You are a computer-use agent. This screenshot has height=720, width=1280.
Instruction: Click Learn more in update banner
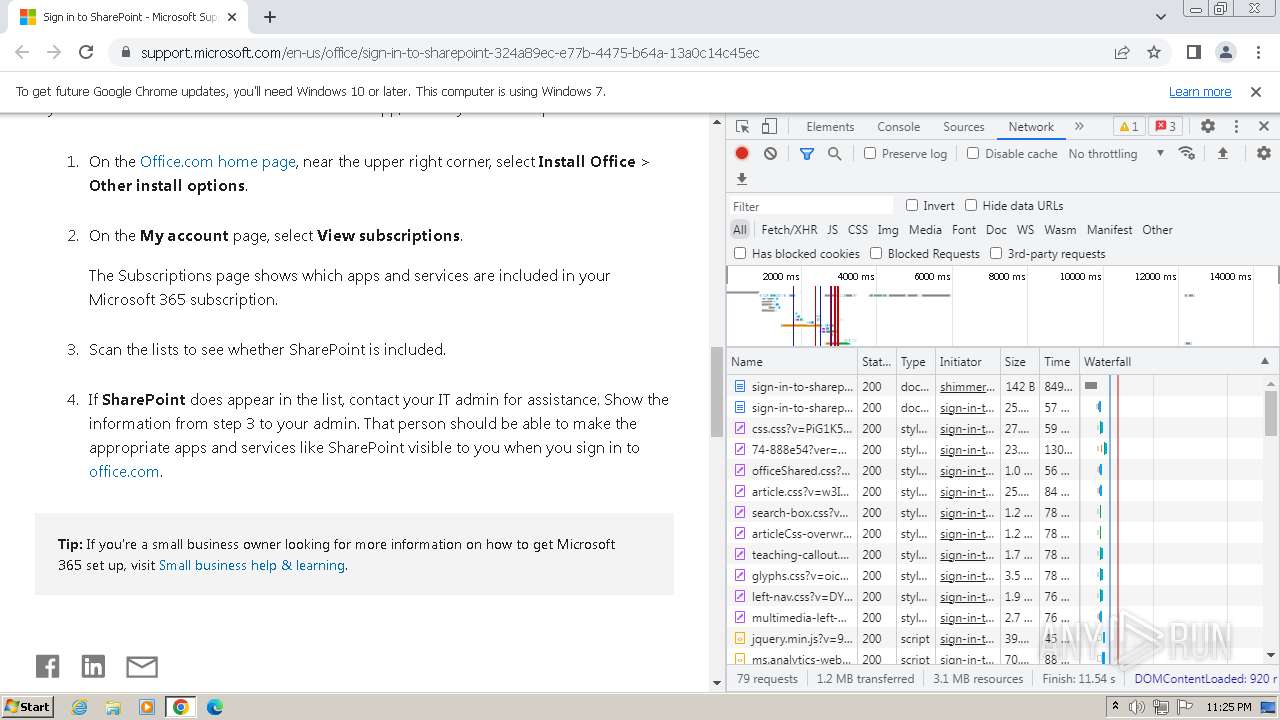click(x=1200, y=91)
